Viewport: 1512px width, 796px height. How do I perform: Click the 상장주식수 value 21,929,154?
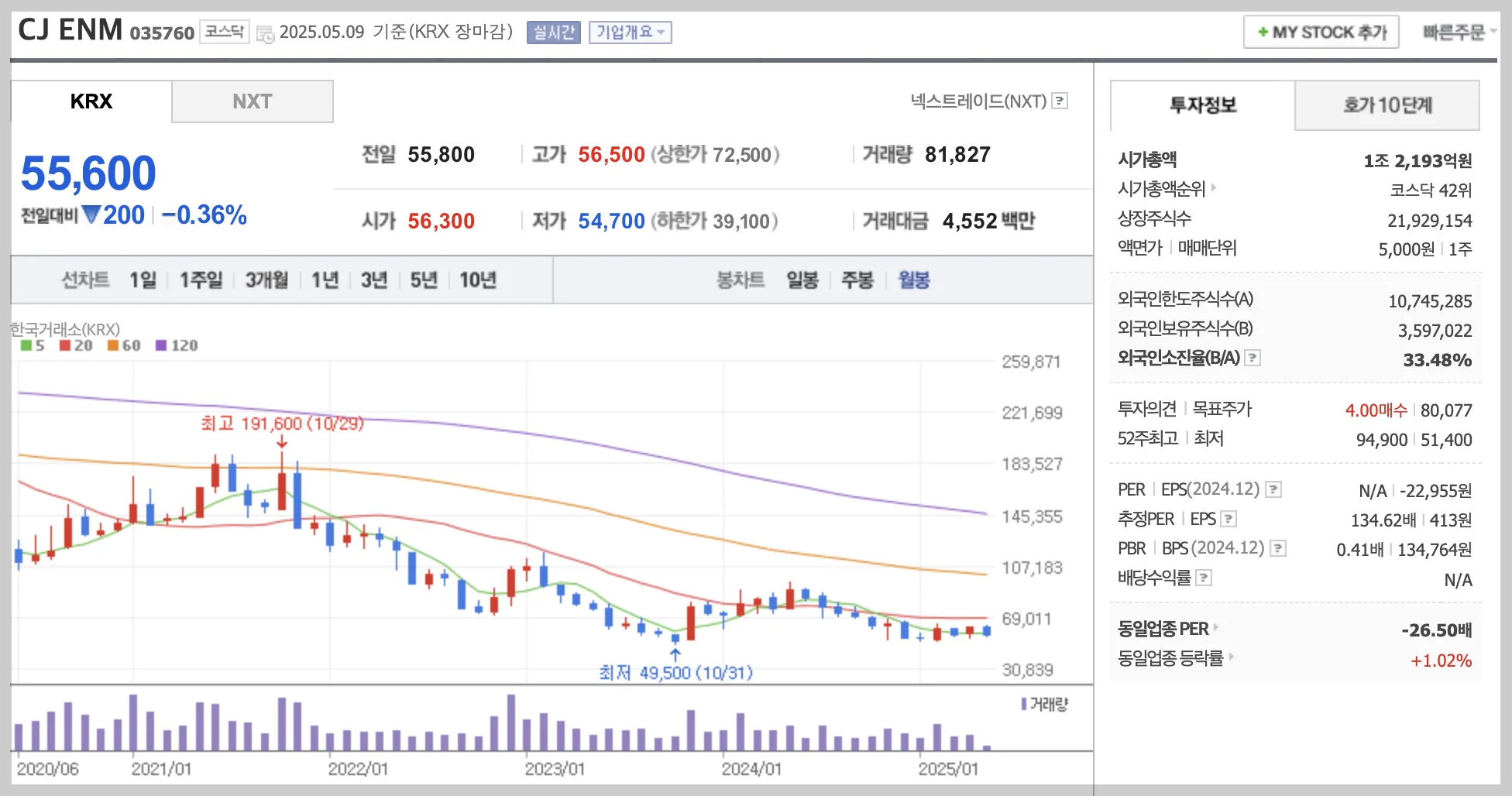click(x=1429, y=221)
